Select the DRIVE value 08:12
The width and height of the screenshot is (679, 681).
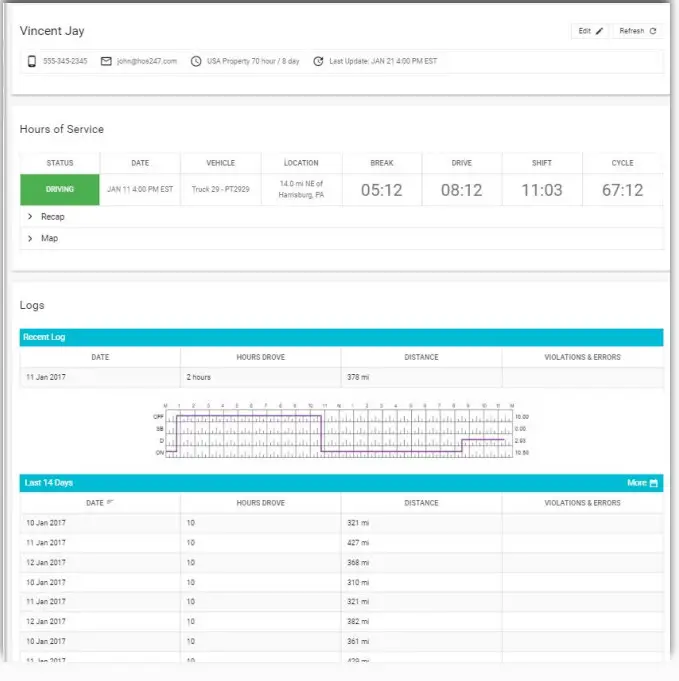[461, 190]
